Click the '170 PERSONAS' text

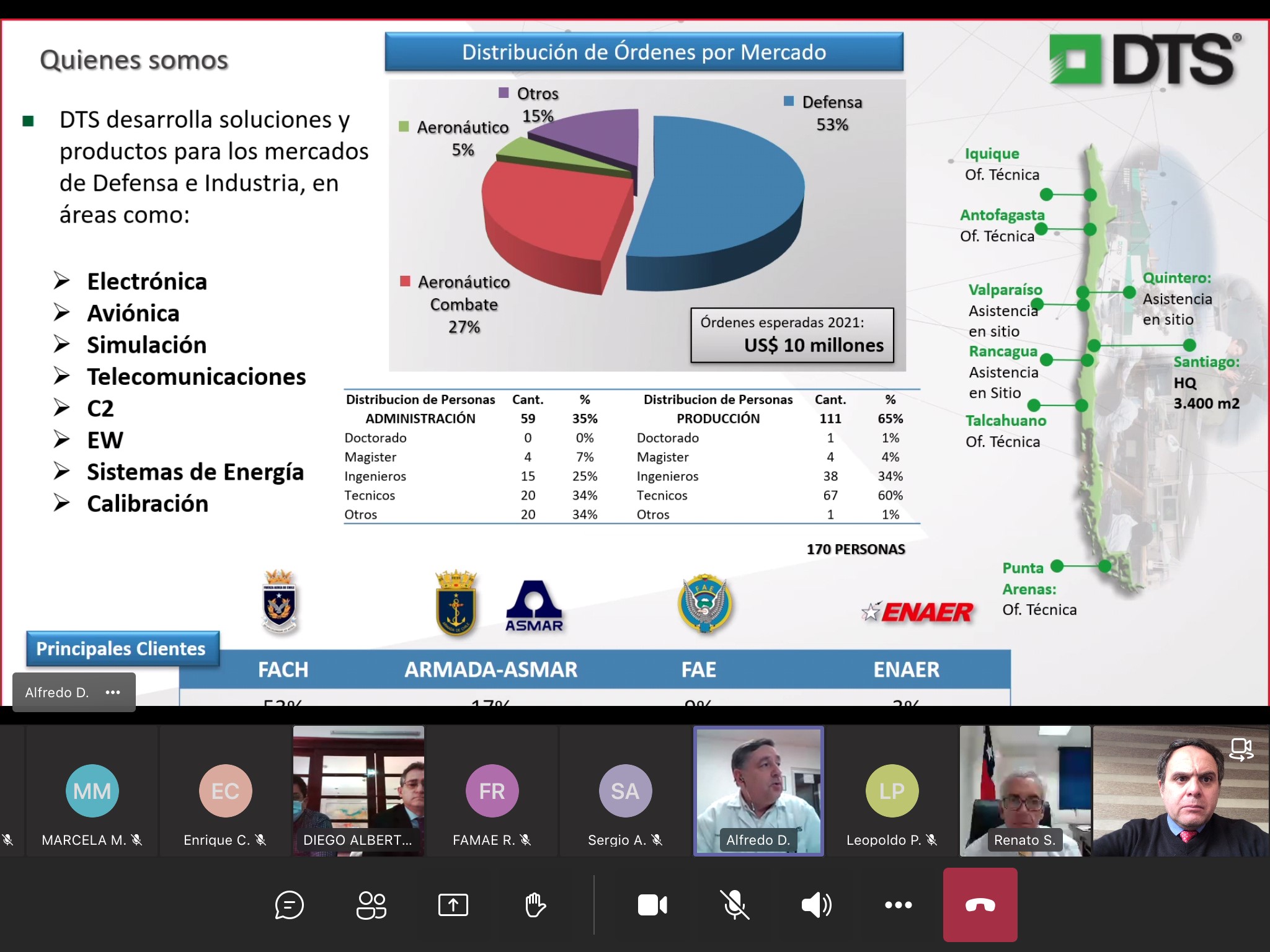tap(856, 549)
